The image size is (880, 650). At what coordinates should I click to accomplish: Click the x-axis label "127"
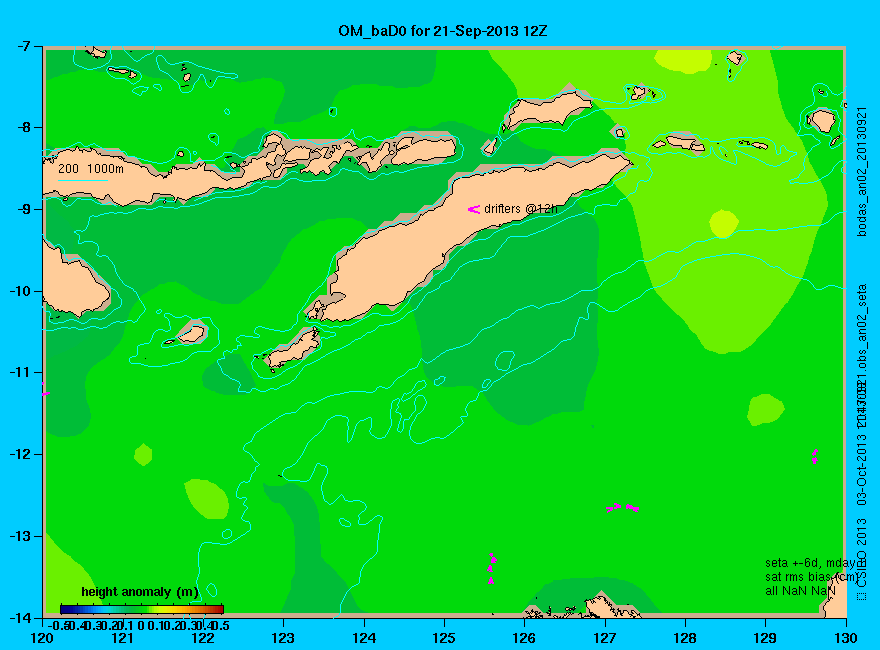tap(605, 638)
